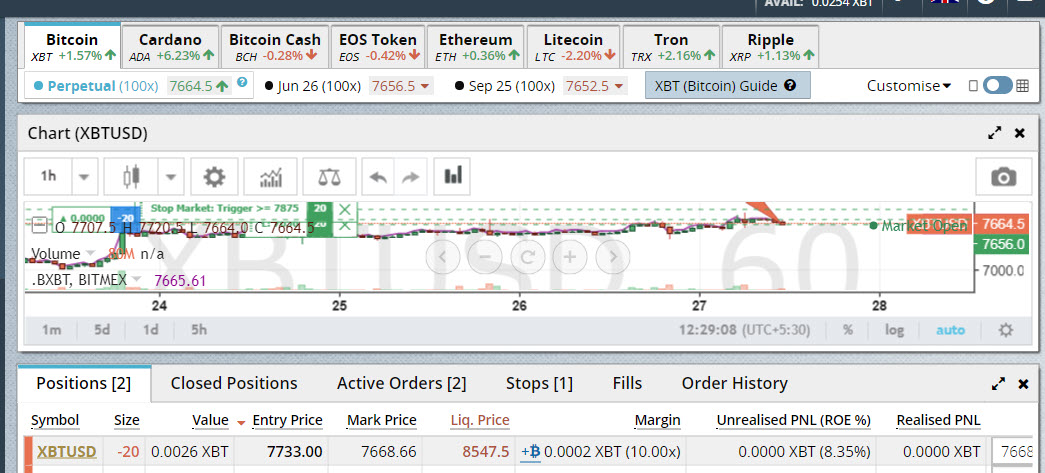Open the candlestick chart type selector
Screen dimensions: 1045x473
click(x=132, y=177)
